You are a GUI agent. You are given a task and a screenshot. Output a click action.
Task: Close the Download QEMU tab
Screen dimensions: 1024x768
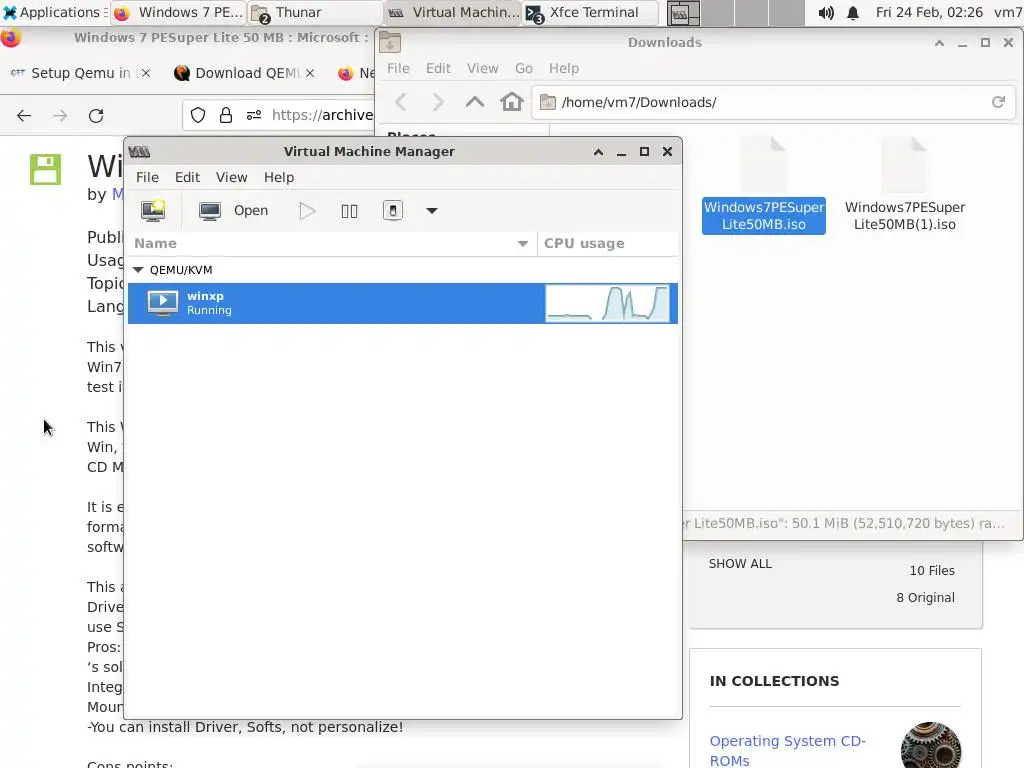310,73
